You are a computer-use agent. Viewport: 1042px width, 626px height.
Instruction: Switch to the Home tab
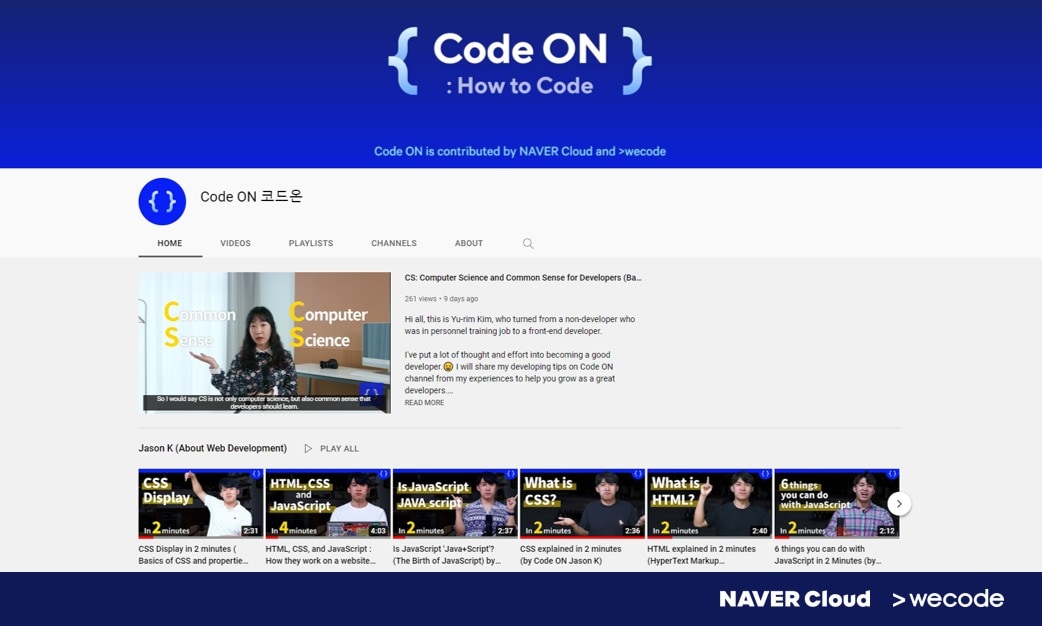tap(170, 244)
